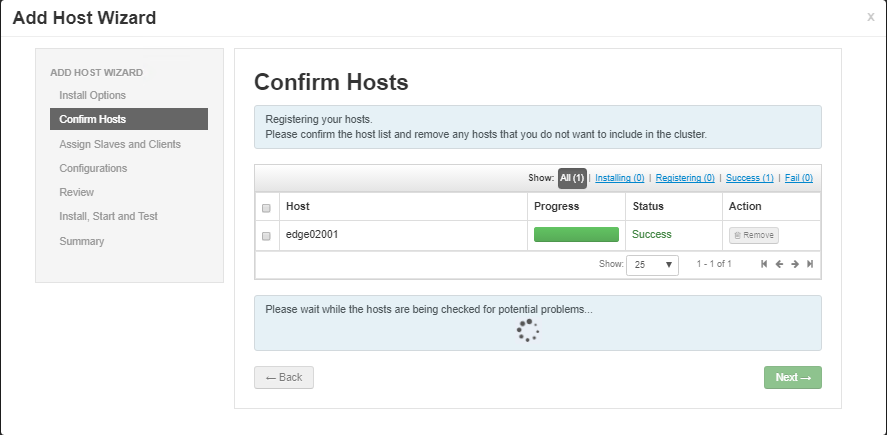This screenshot has height=435, width=887.
Task: Click the Back button
Action: coord(284,377)
